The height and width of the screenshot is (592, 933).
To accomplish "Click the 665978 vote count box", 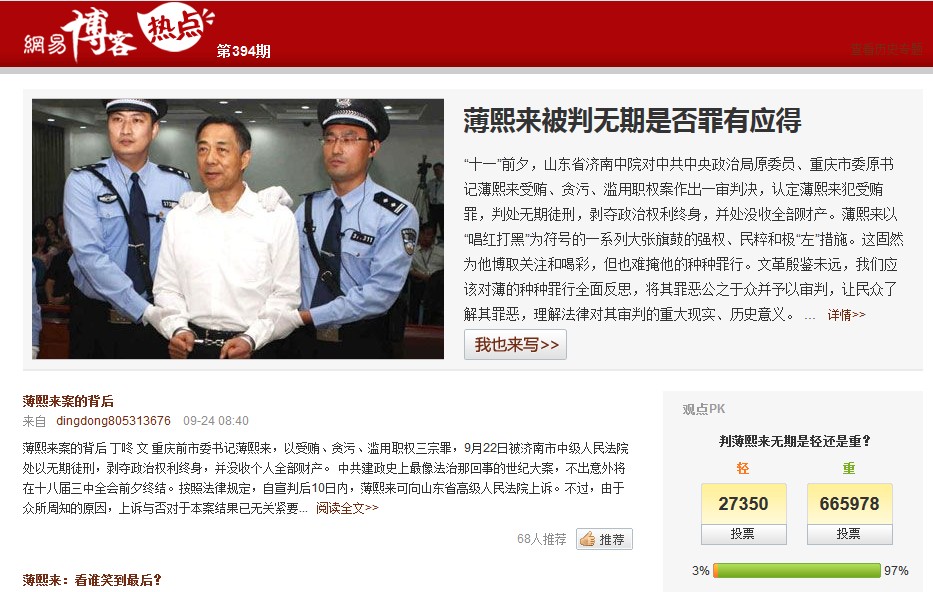I will [x=849, y=504].
